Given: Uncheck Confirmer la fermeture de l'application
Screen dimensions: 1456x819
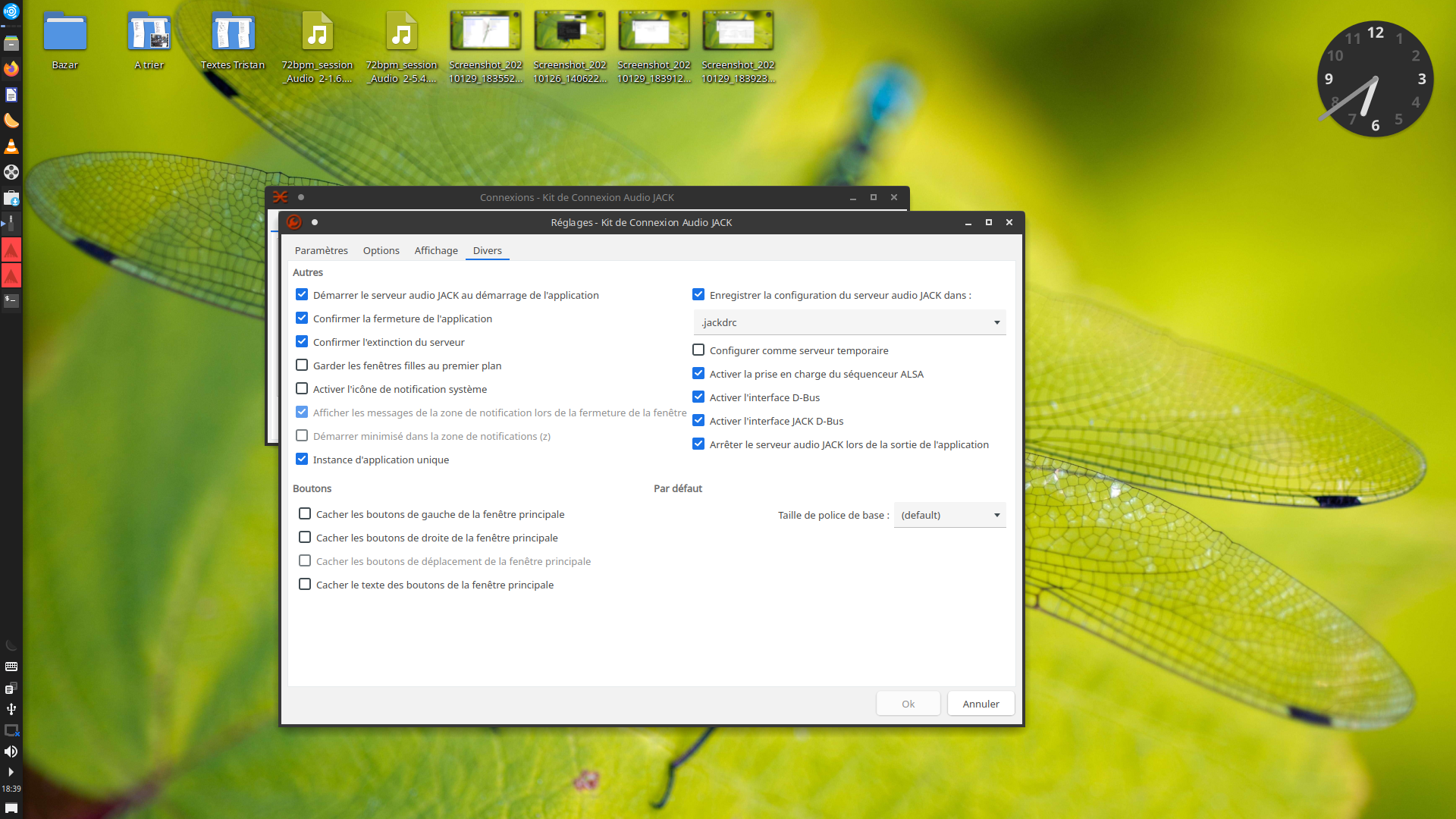Looking at the screenshot, I should (x=302, y=318).
